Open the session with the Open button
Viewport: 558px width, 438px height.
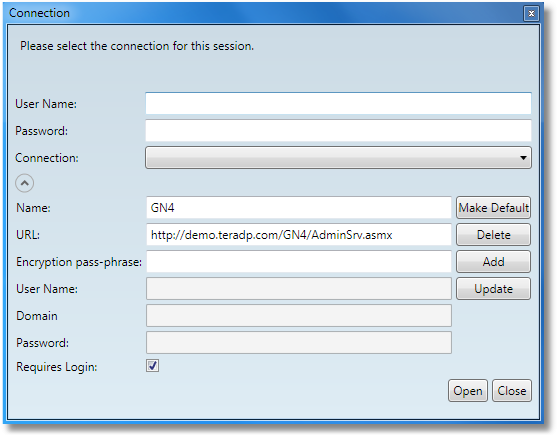point(468,391)
